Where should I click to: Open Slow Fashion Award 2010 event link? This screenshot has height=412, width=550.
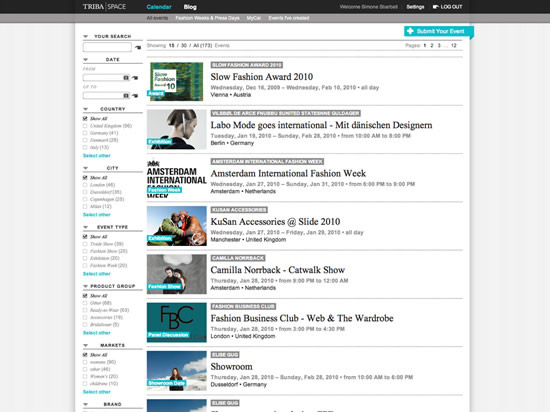tap(262, 76)
